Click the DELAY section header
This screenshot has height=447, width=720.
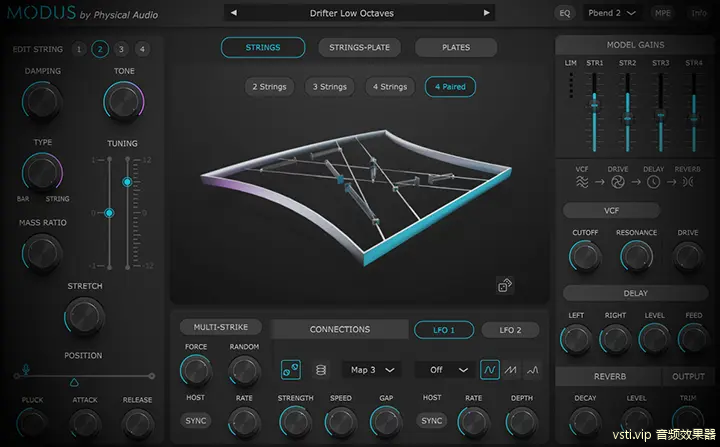tap(636, 293)
